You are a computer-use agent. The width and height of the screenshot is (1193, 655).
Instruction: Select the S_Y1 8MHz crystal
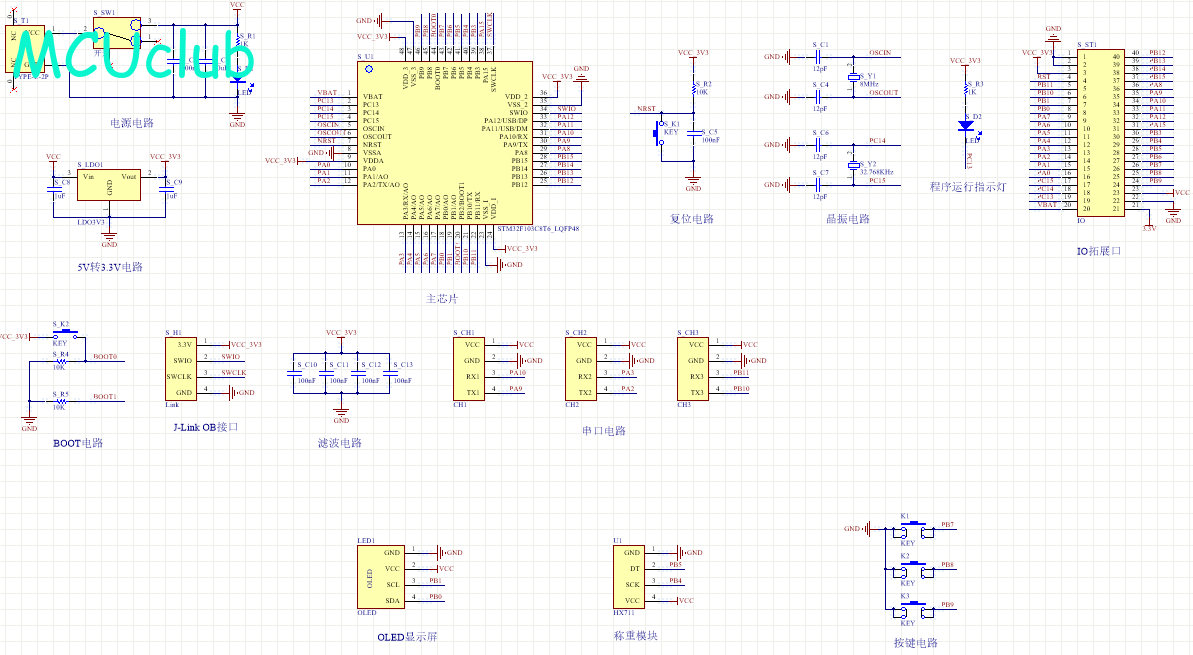click(x=854, y=76)
